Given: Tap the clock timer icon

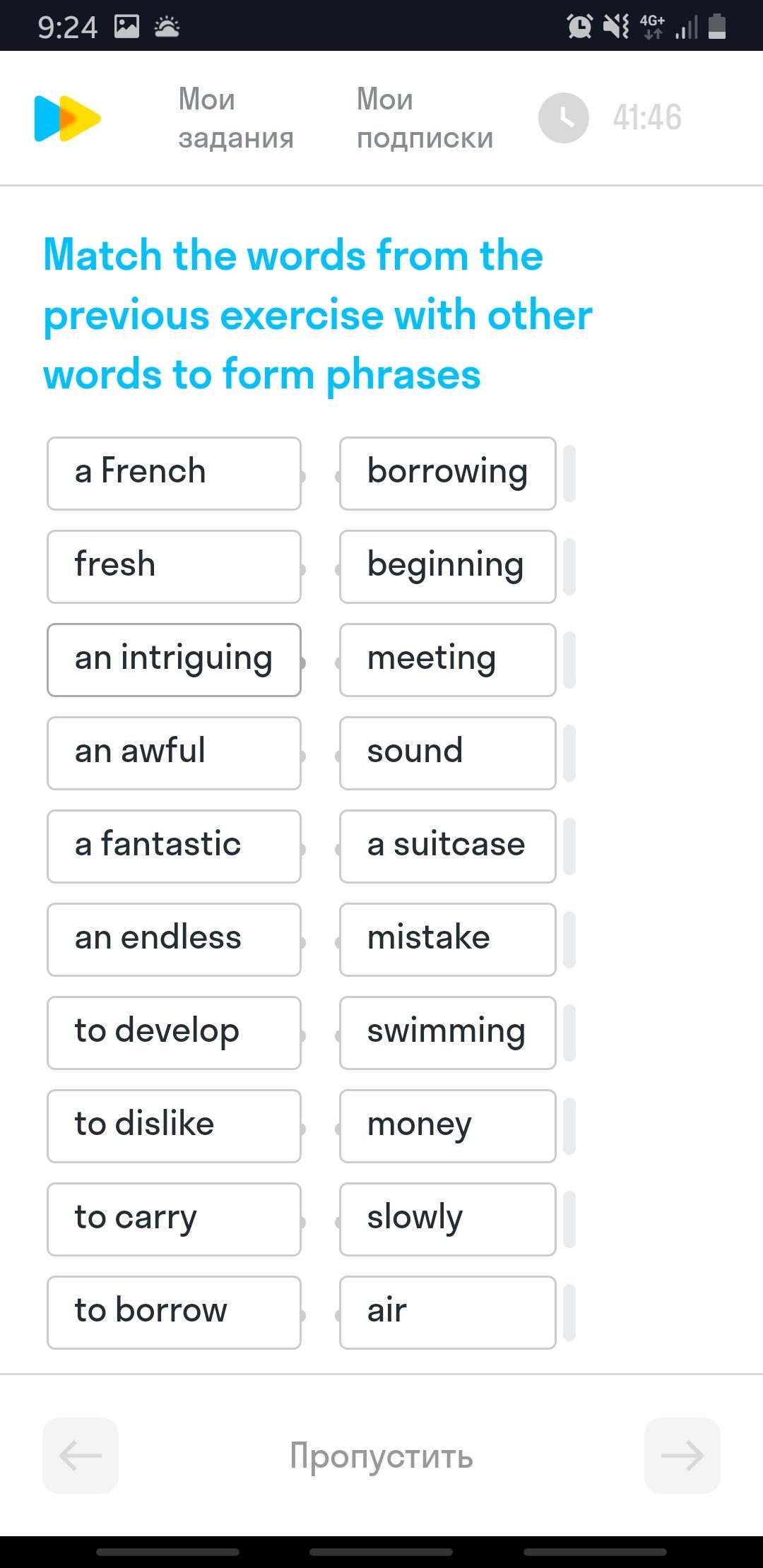Looking at the screenshot, I should tap(563, 118).
